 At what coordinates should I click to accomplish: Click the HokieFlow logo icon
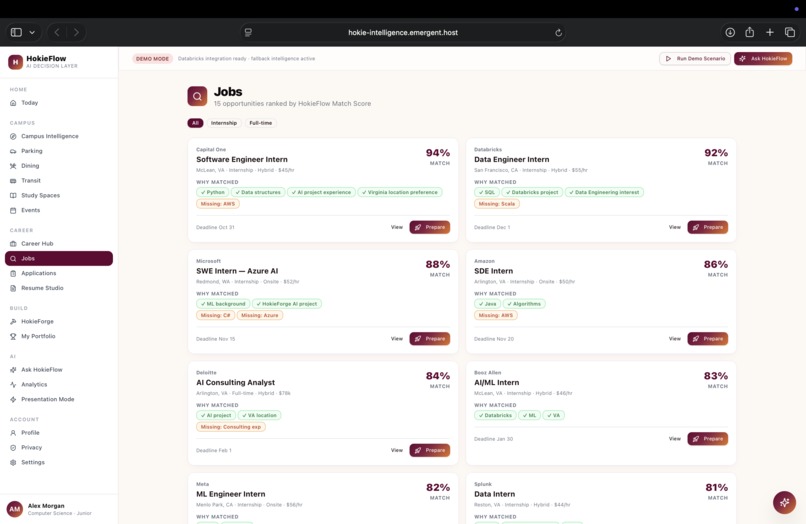click(x=15, y=62)
